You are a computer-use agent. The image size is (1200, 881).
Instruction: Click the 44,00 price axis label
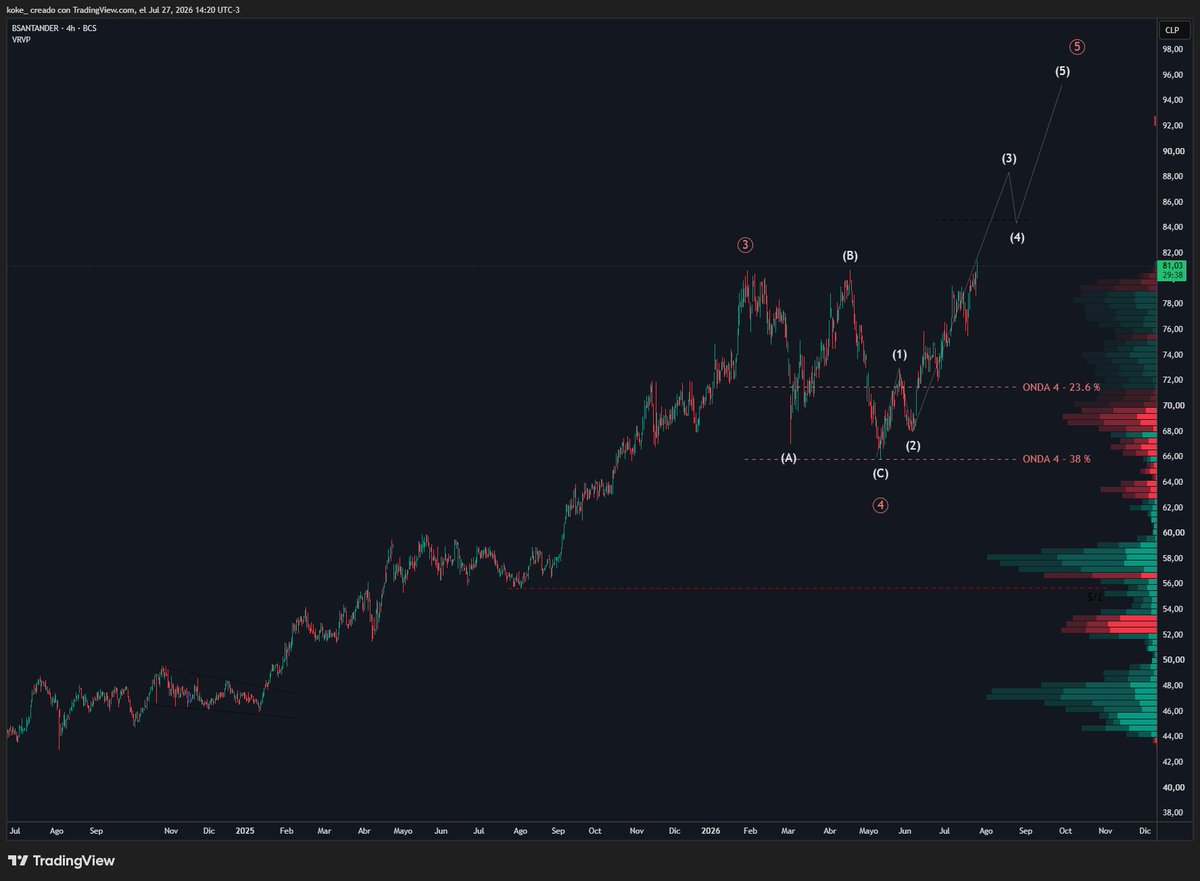point(1172,736)
